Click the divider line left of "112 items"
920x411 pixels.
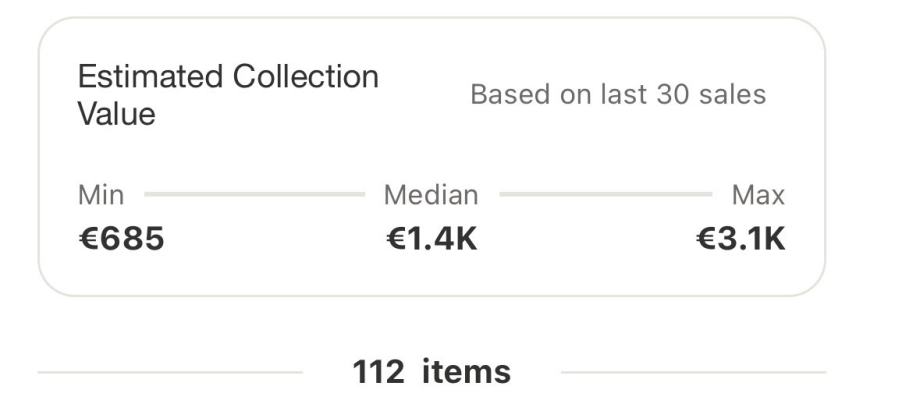pos(170,372)
